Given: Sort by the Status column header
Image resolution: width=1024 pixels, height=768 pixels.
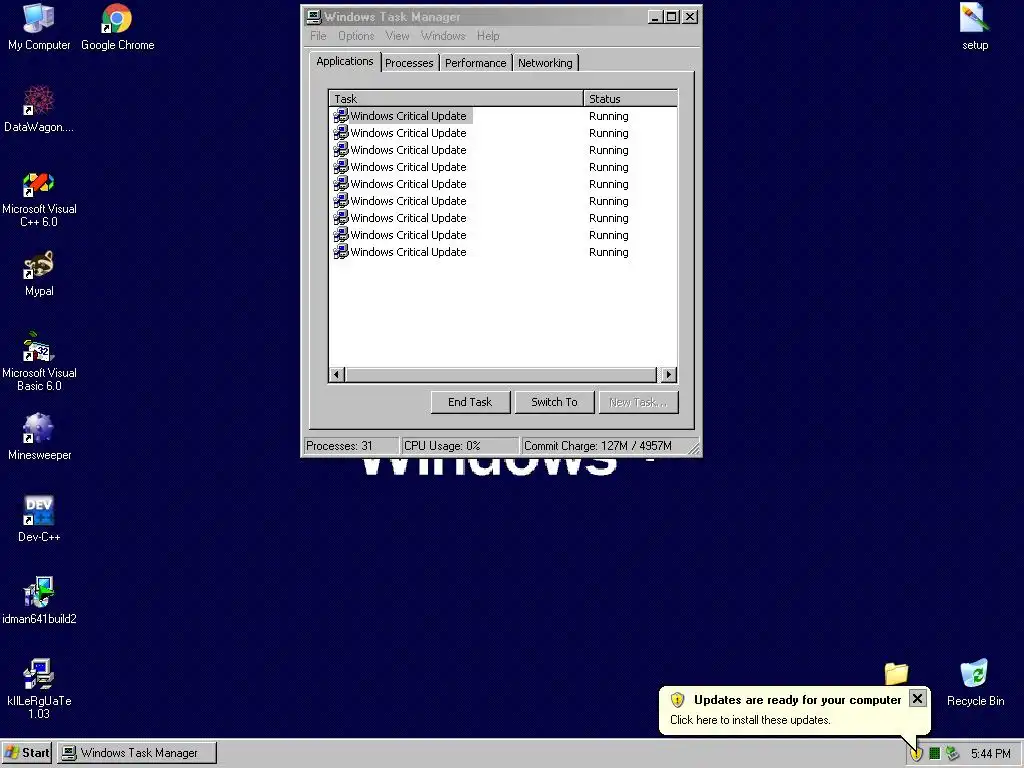Looking at the screenshot, I should pyautogui.click(x=630, y=99).
